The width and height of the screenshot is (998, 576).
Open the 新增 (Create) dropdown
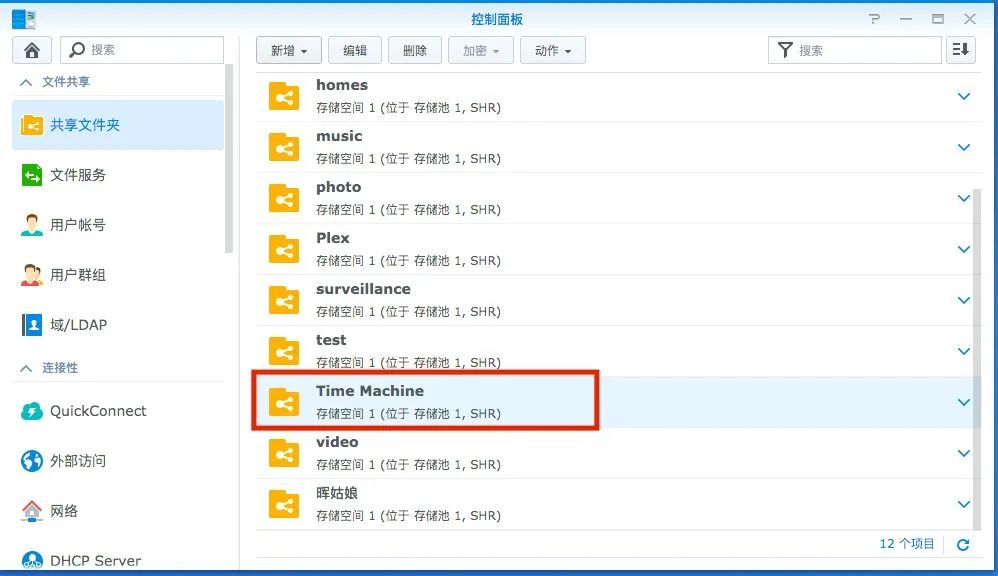pyautogui.click(x=289, y=49)
